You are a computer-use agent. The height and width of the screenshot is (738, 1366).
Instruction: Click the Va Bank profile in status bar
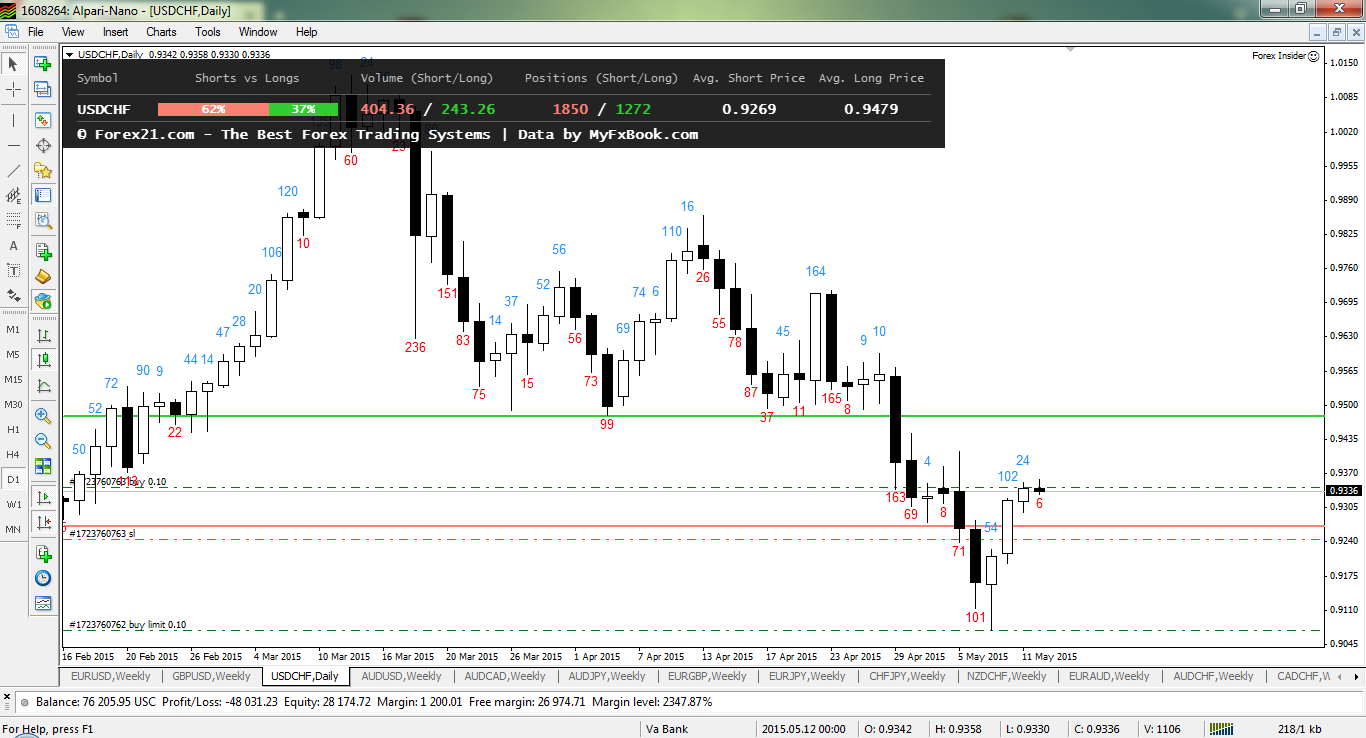pos(668,729)
